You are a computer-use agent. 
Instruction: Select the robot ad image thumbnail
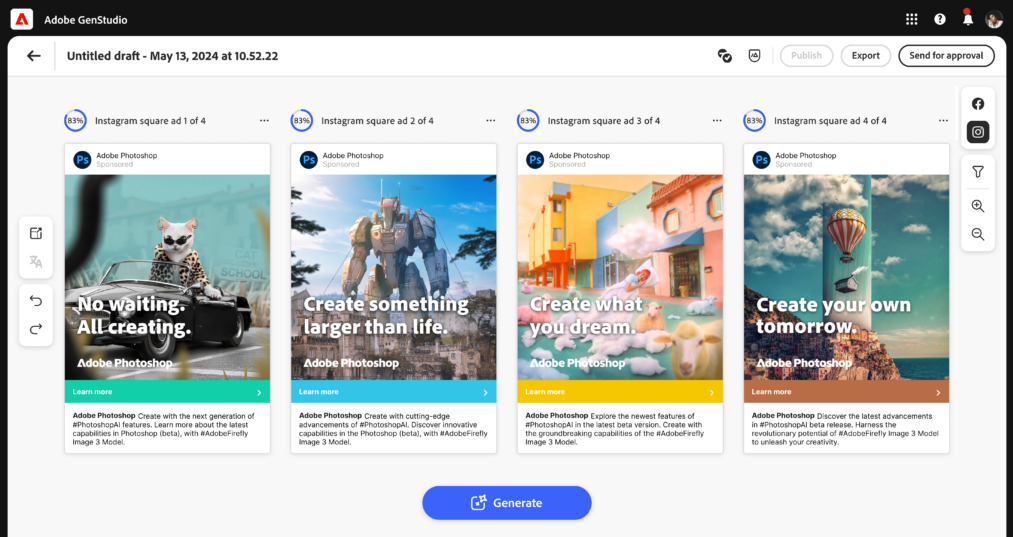click(x=393, y=277)
